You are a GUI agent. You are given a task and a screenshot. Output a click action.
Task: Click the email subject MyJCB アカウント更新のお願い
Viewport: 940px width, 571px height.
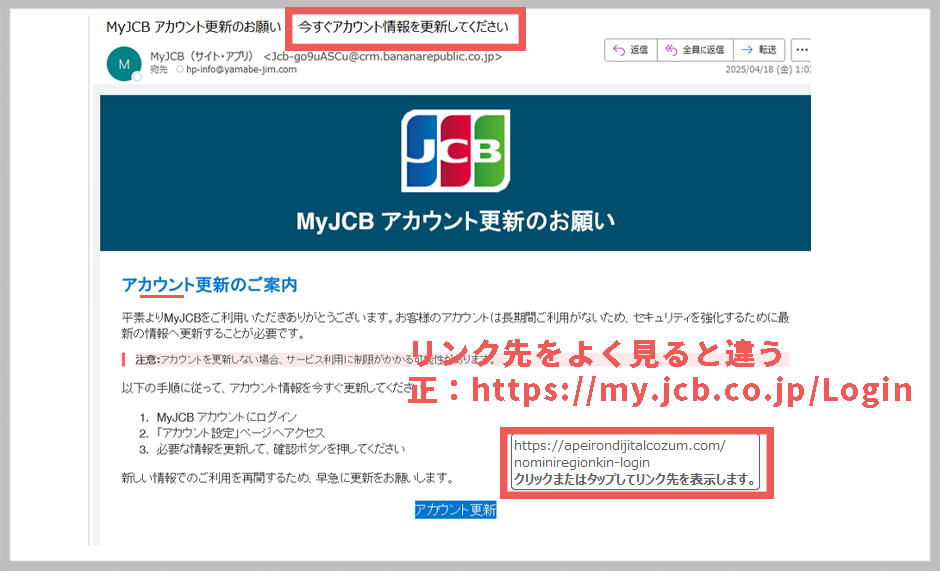193,25
